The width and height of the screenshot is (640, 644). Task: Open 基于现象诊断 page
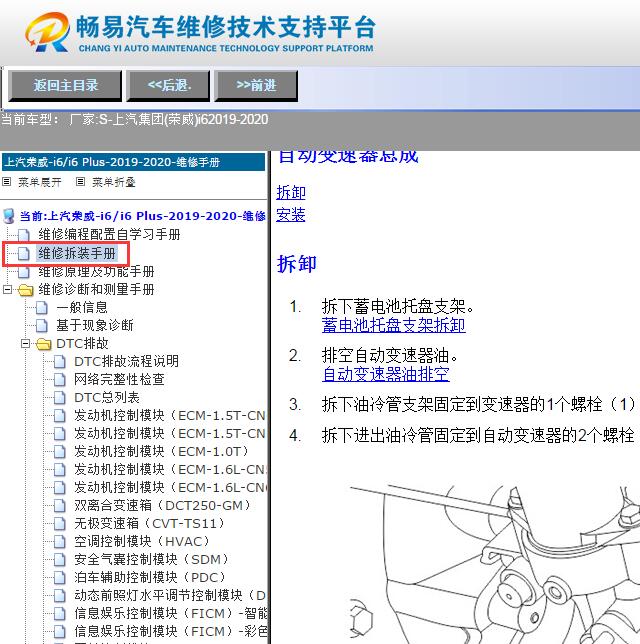click(95, 325)
